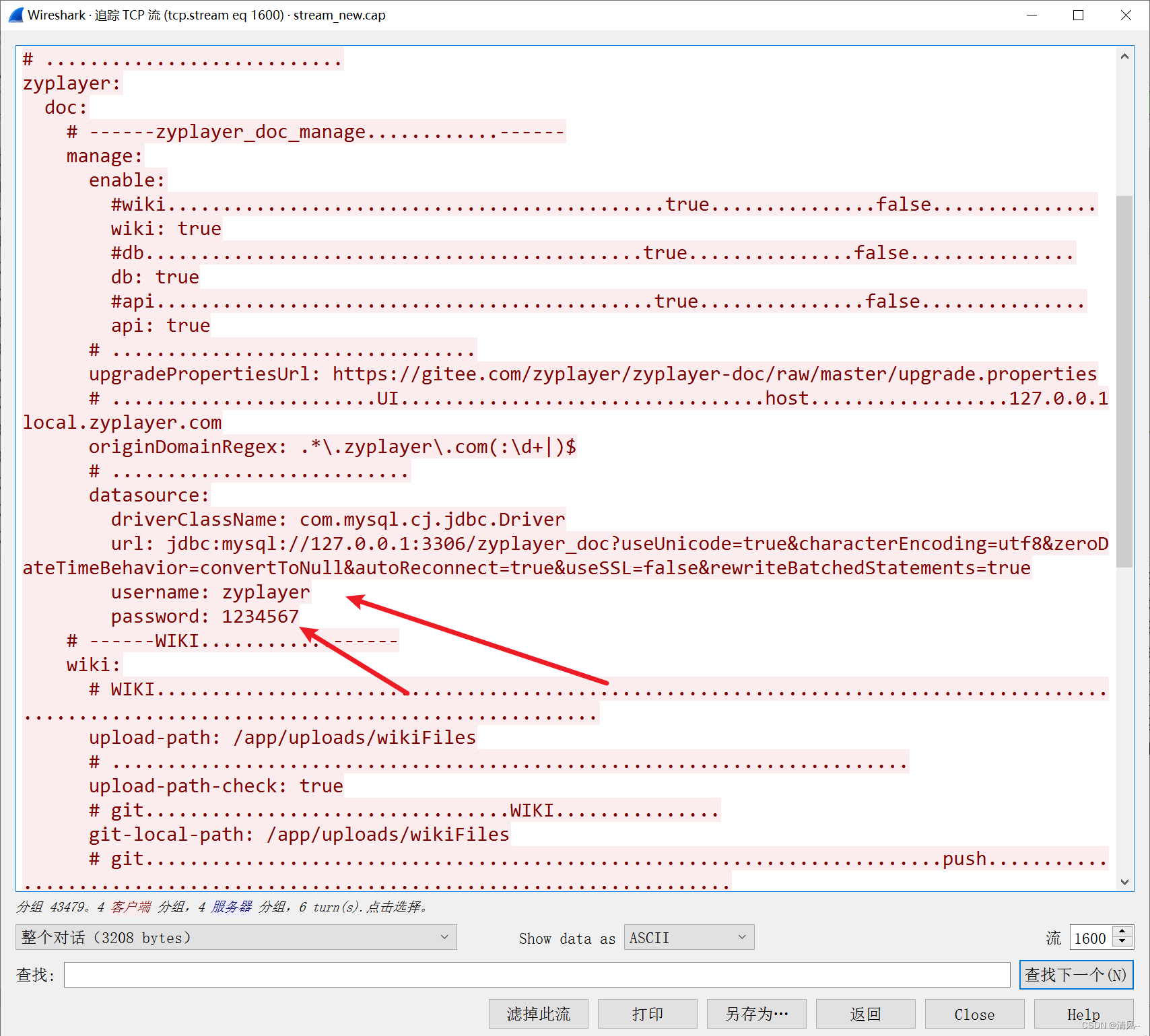Click the 'wiki: true' line
Image resolution: width=1150 pixels, height=1036 pixels.
[166, 229]
